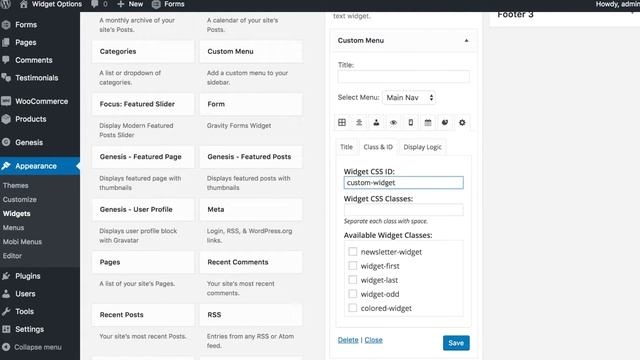640x360 pixels.
Task: Open the alignment widget option
Action: click(x=359, y=122)
